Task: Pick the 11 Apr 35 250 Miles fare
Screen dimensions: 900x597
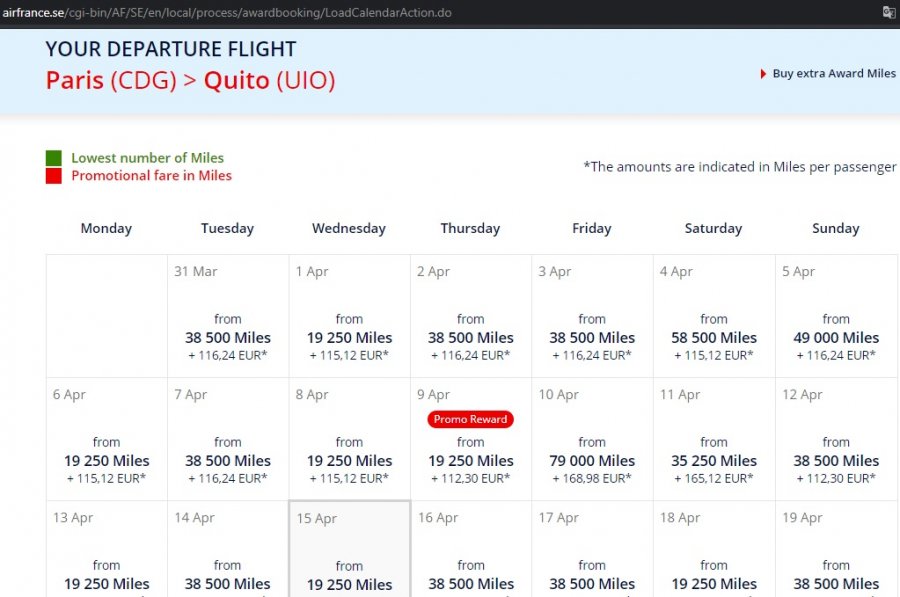Action: 714,460
